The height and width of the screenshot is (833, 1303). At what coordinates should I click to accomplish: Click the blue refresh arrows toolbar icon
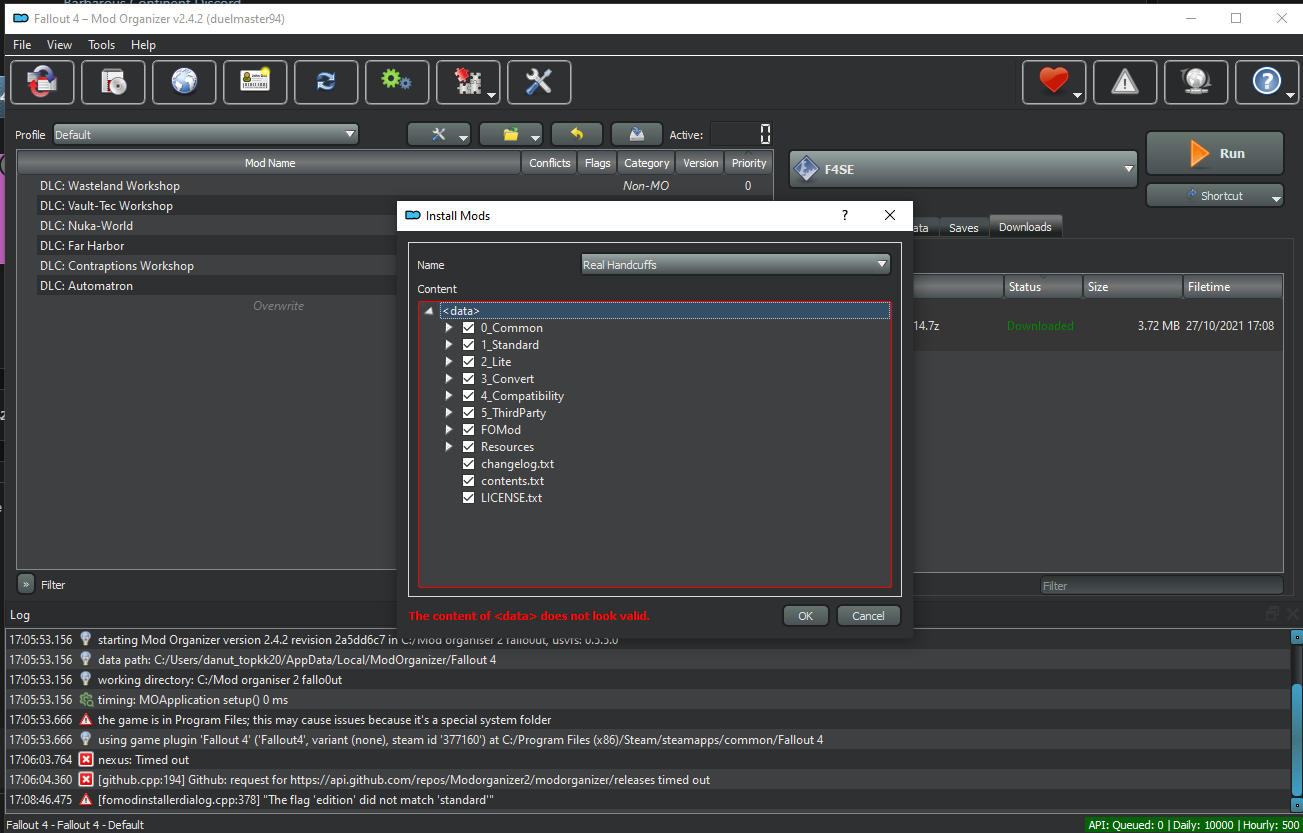click(x=326, y=82)
